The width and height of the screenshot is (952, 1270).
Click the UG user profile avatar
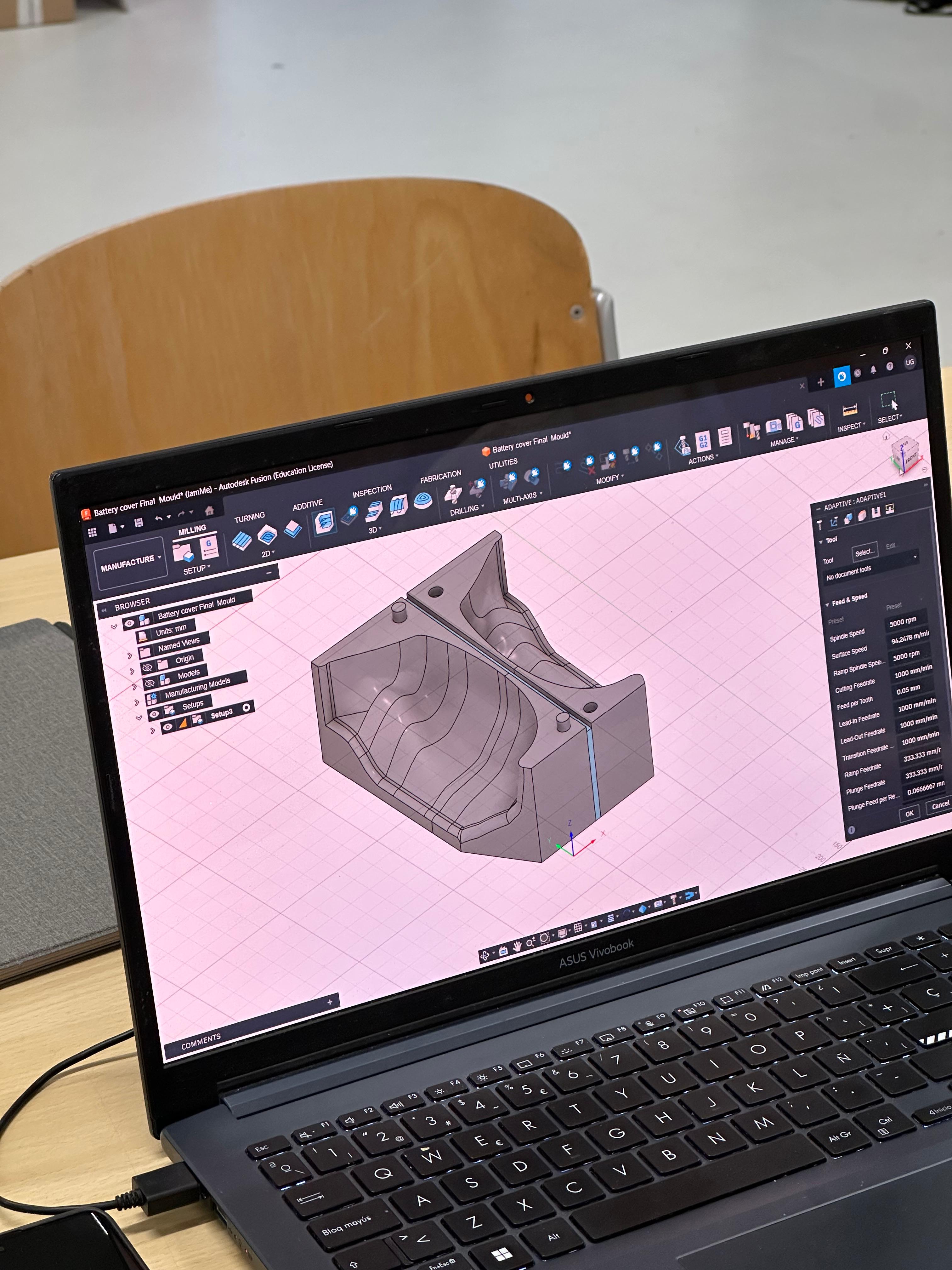click(909, 362)
